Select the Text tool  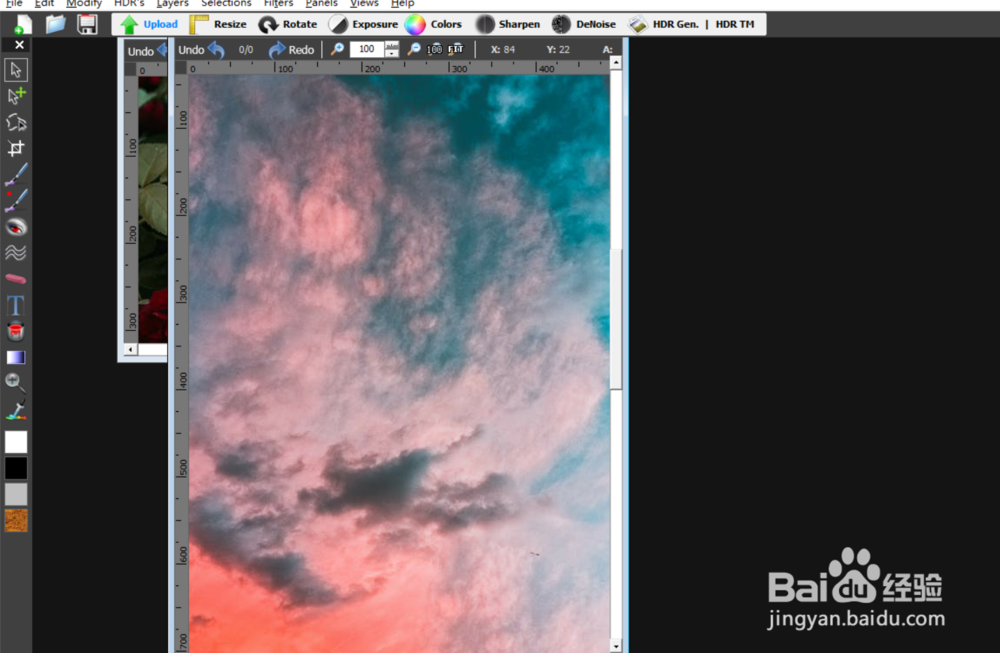16,305
